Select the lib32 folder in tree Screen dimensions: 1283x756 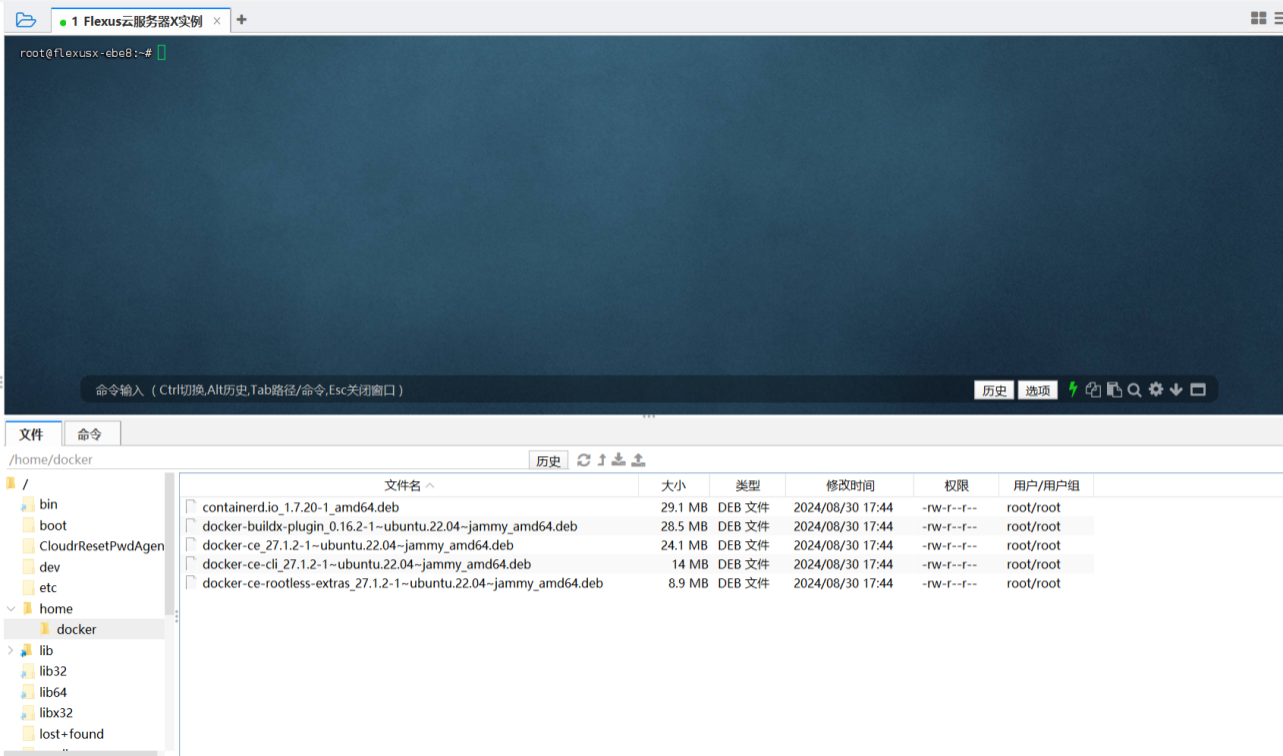coord(53,671)
